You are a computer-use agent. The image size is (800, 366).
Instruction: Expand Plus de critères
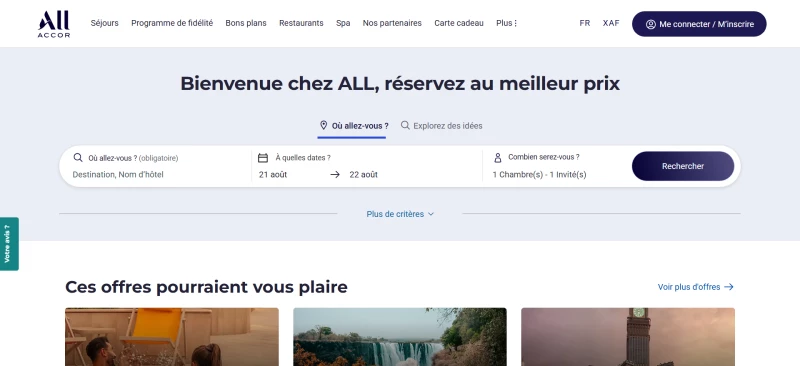400,214
